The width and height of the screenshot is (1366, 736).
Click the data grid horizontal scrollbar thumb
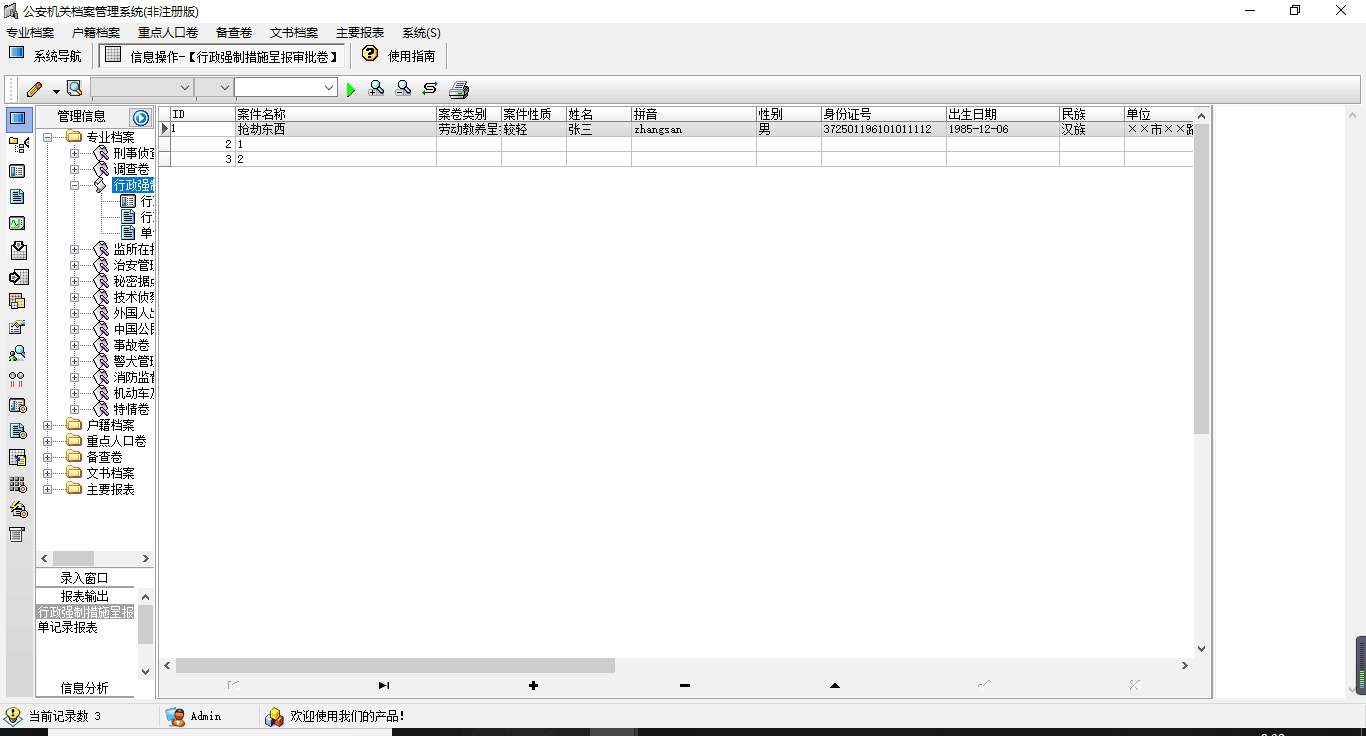point(395,665)
